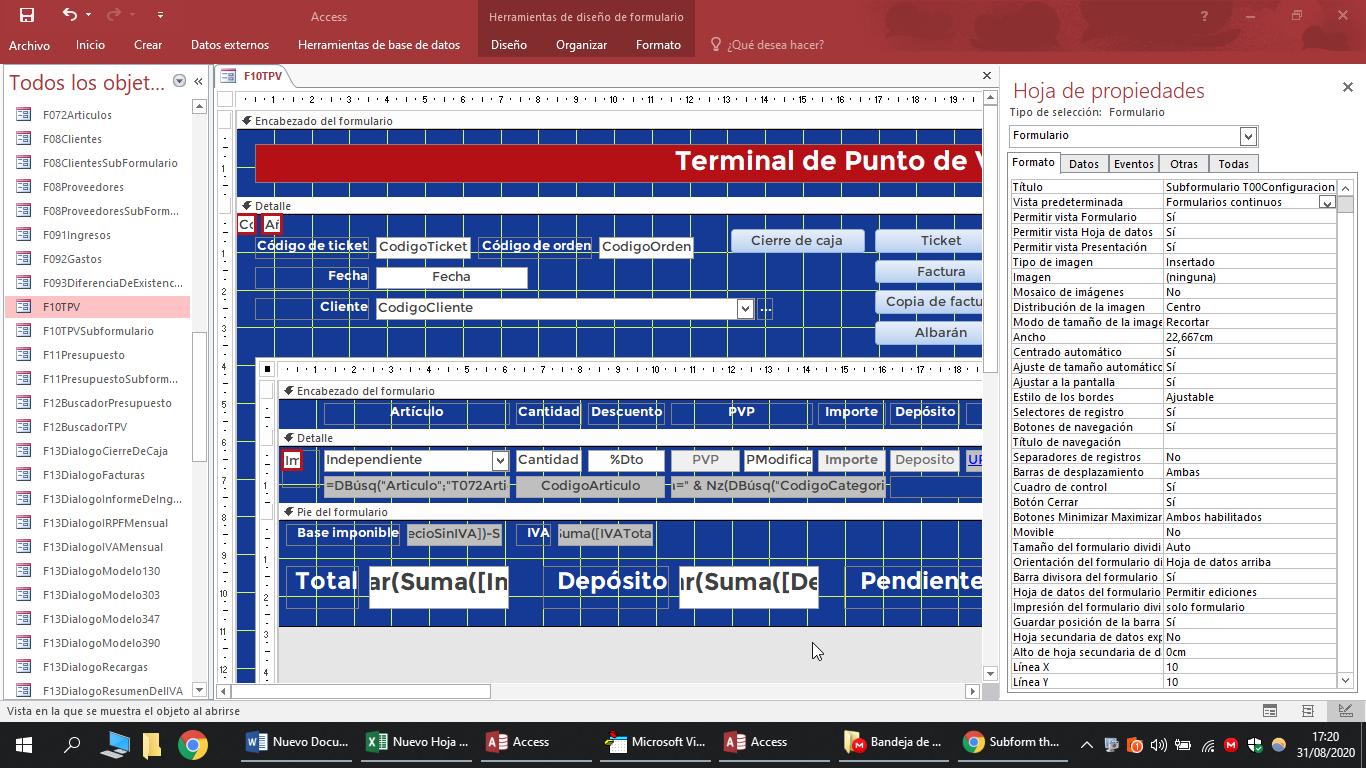This screenshot has height=768, width=1366.
Task: Switch to Design view icon in status bar
Action: tap(1345, 711)
